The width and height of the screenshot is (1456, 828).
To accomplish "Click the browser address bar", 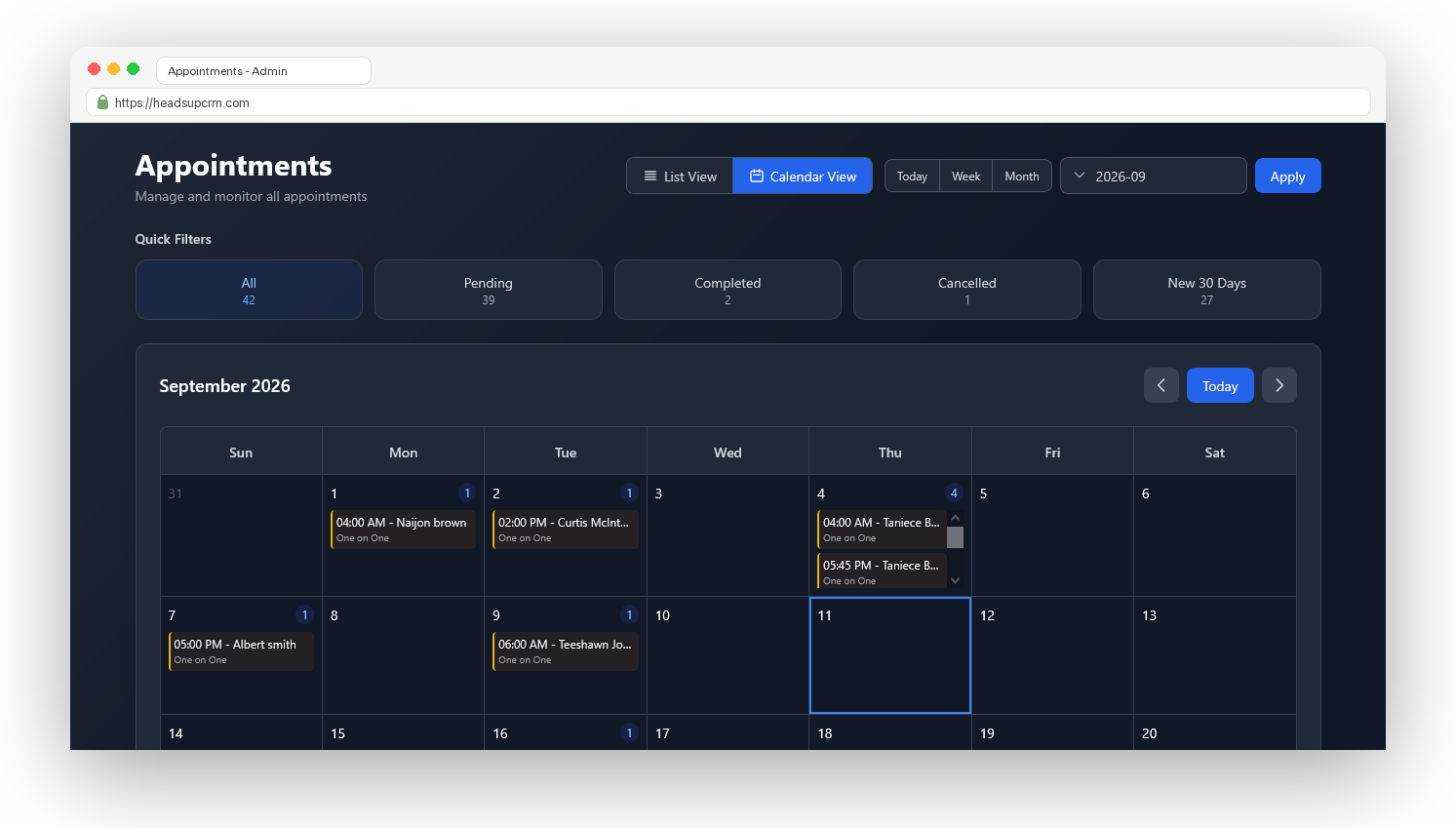I will coord(728,102).
